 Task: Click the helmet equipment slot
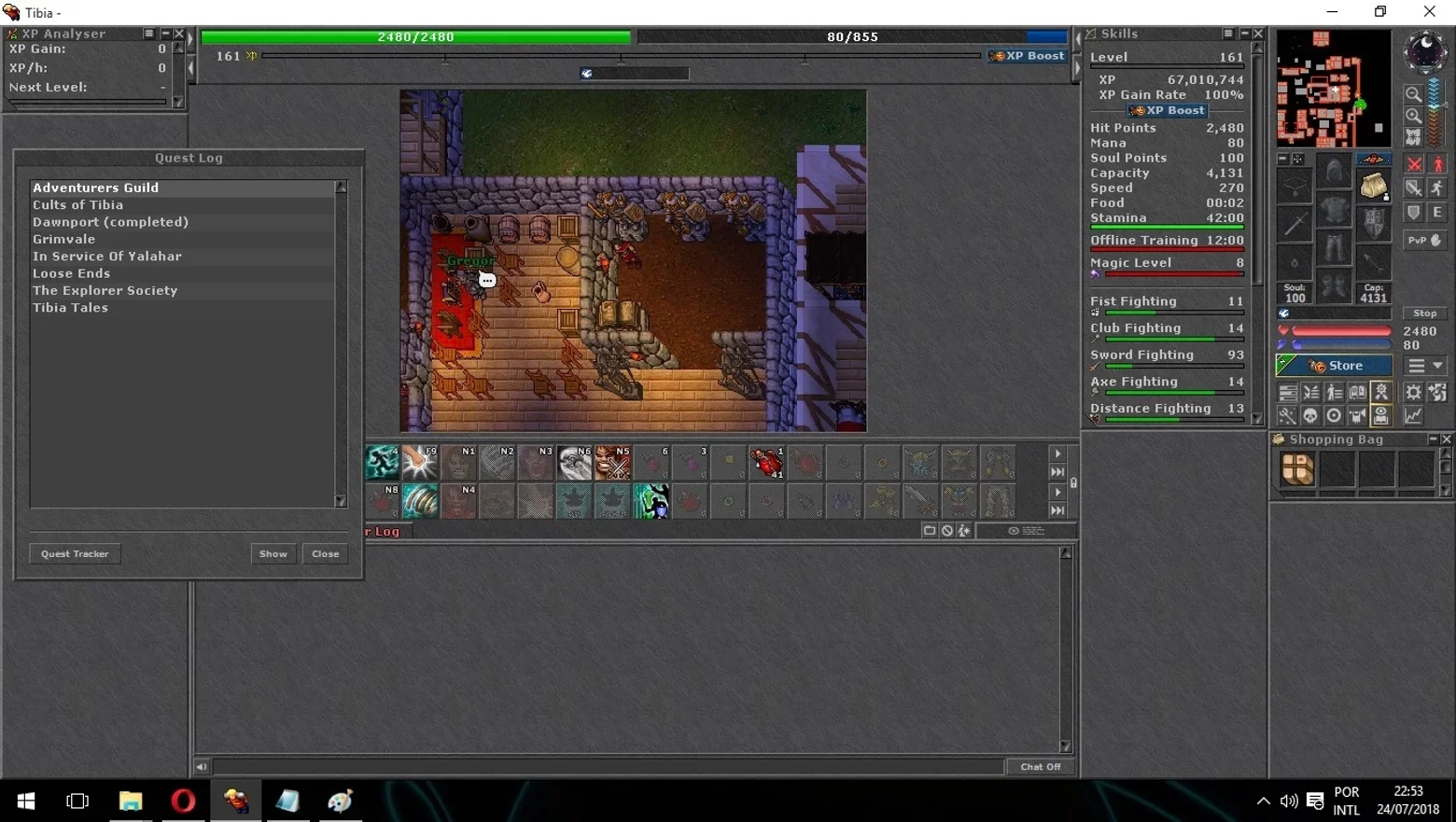coord(1334,172)
